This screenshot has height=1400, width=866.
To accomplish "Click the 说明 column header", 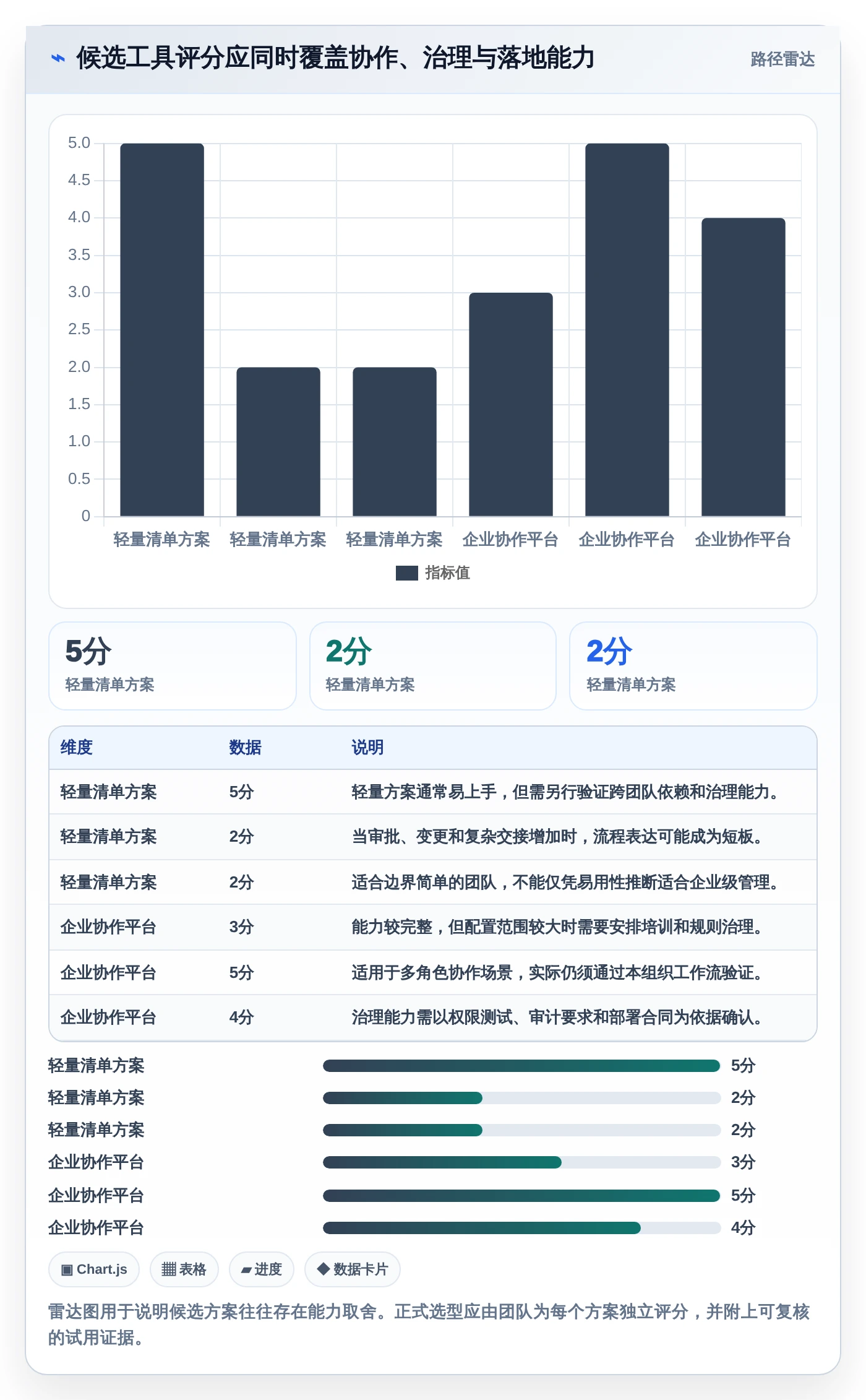I will [x=367, y=748].
